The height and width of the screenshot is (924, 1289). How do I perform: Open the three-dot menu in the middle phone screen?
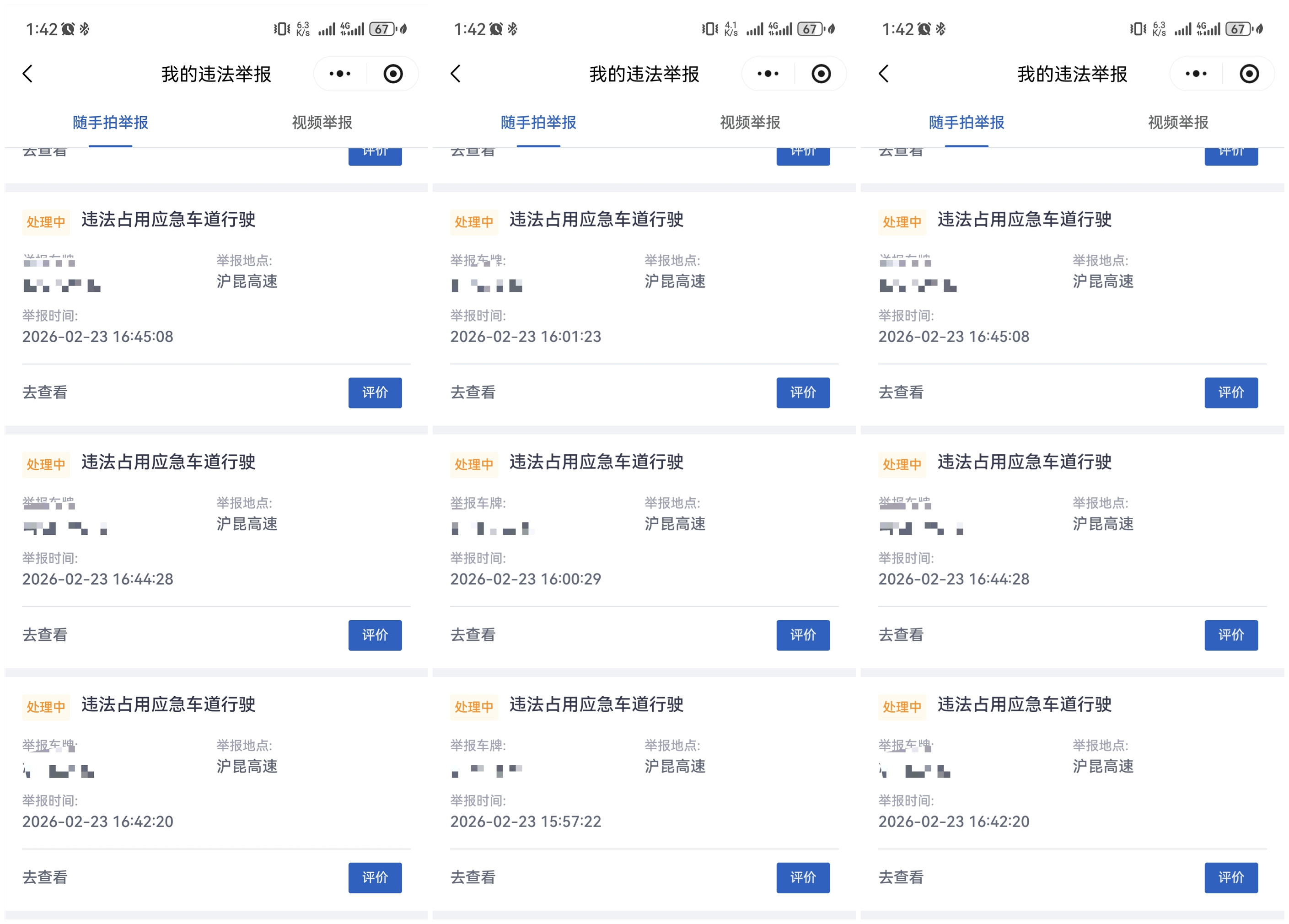768,74
